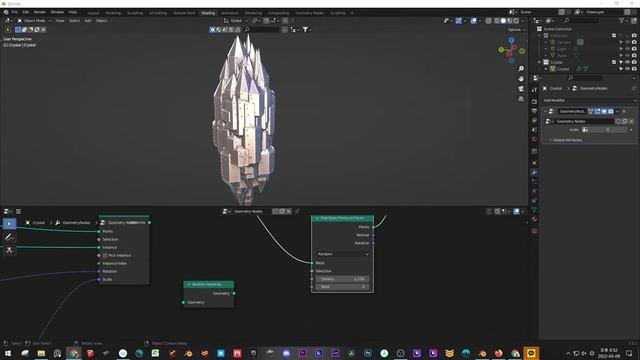Switch to the Shading workspace tab
Screen dimensions: 640x360
[208, 13]
